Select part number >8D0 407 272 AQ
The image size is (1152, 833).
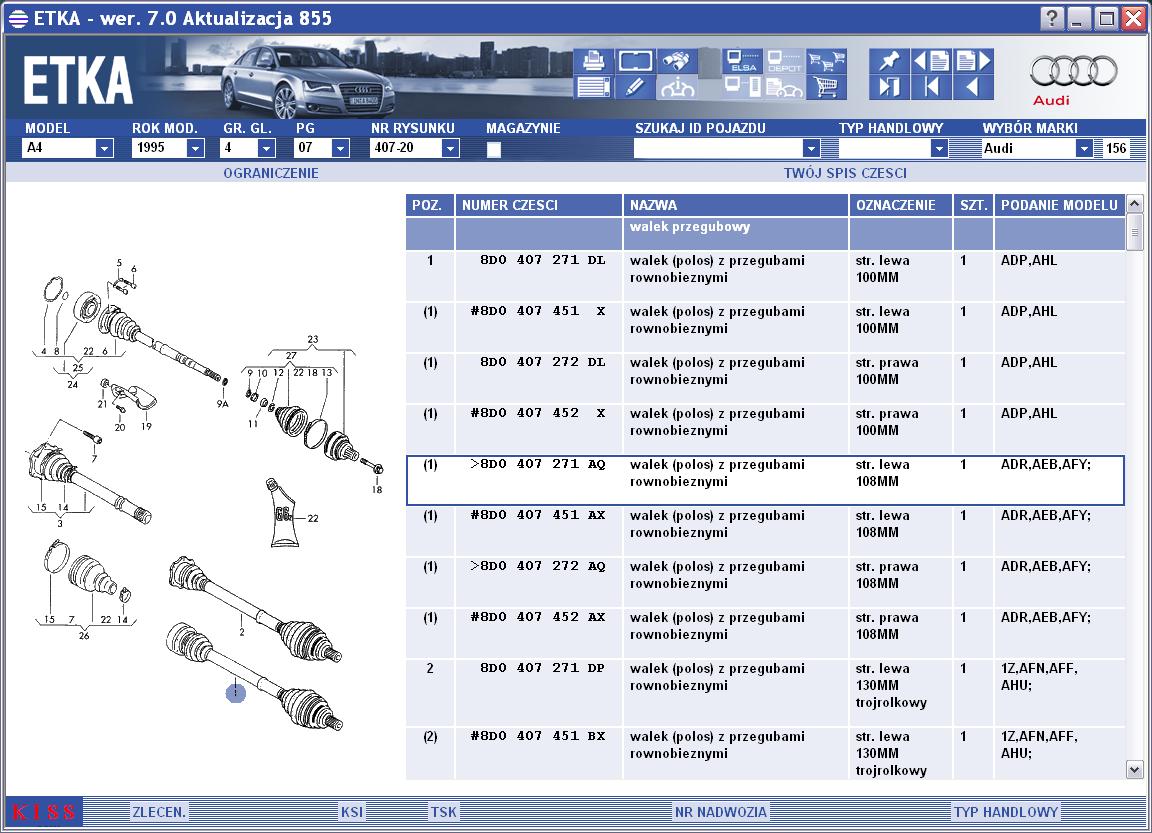(538, 566)
